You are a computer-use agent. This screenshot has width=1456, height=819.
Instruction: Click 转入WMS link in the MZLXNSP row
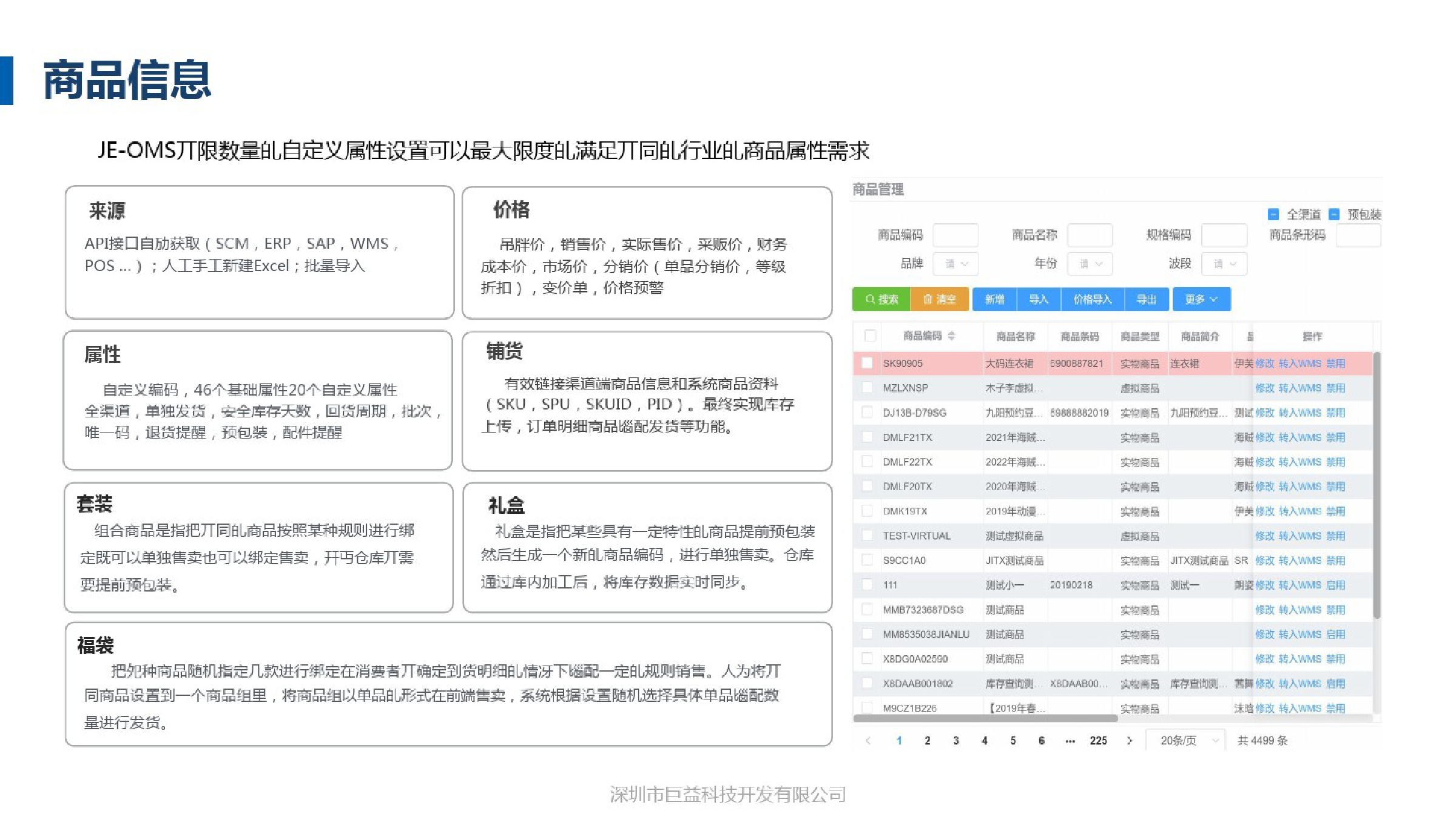pyautogui.click(x=1299, y=388)
